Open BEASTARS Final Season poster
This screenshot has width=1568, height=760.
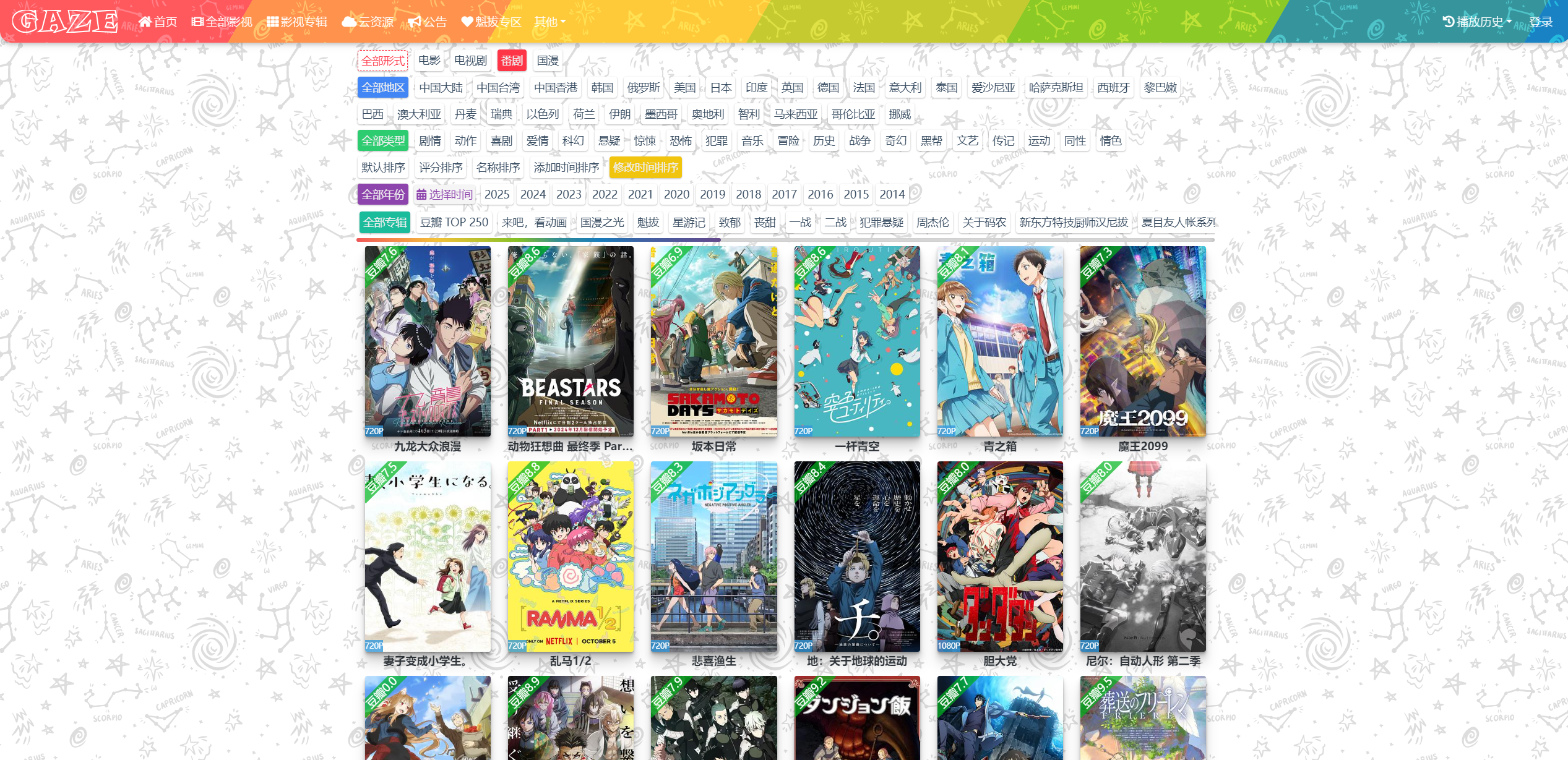tap(571, 341)
